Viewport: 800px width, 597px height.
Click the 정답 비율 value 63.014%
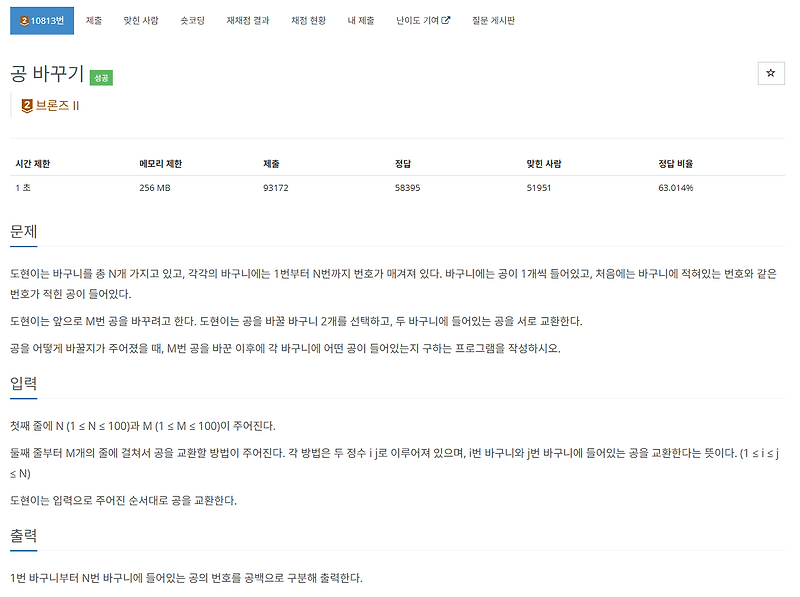pos(676,186)
